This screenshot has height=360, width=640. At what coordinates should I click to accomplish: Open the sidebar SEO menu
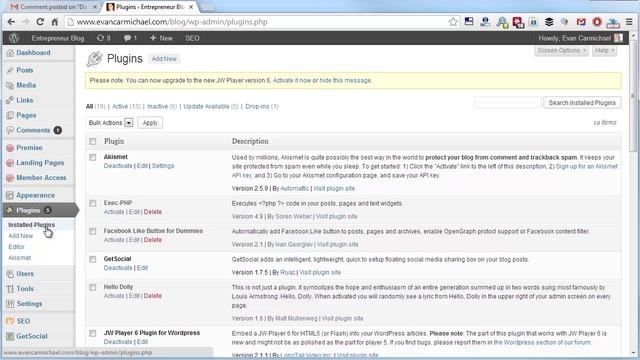pyautogui.click(x=23, y=321)
